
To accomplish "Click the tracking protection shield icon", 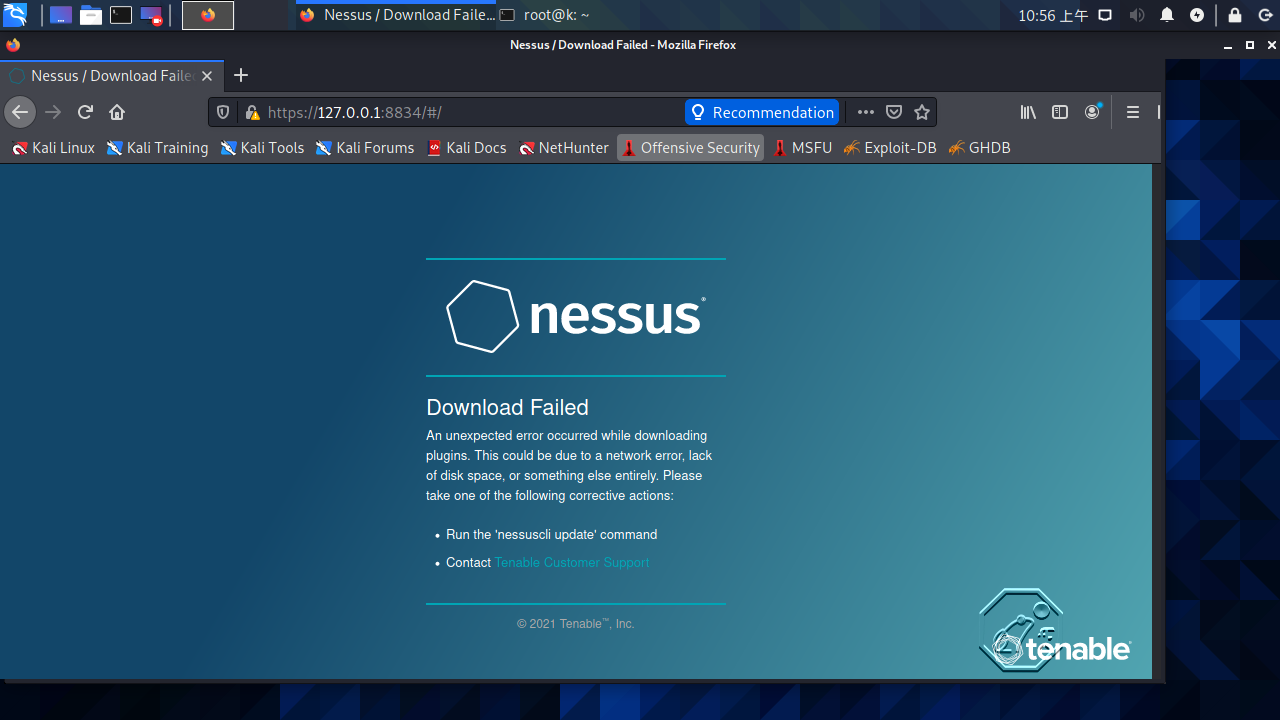I will [x=223, y=113].
